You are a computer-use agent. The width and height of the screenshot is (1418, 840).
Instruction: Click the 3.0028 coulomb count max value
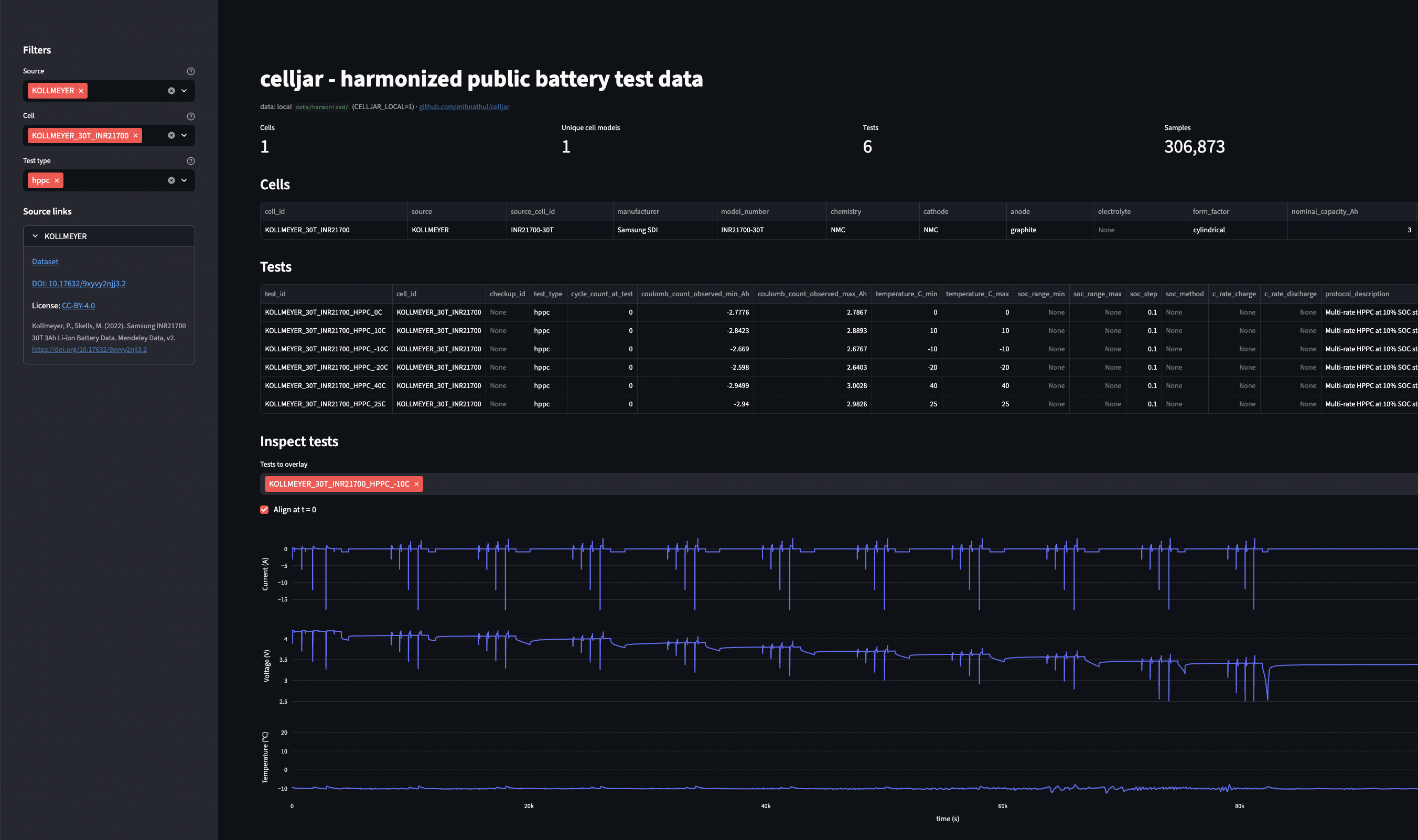point(812,385)
